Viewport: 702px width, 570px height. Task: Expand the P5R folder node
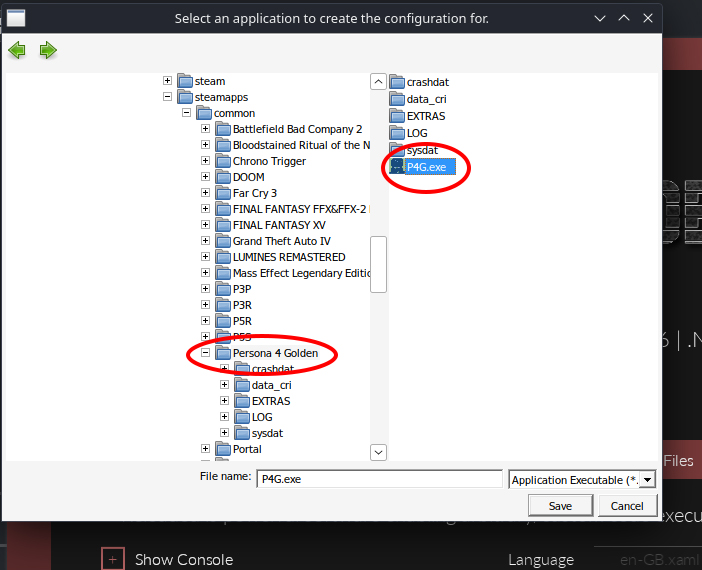tap(205, 321)
